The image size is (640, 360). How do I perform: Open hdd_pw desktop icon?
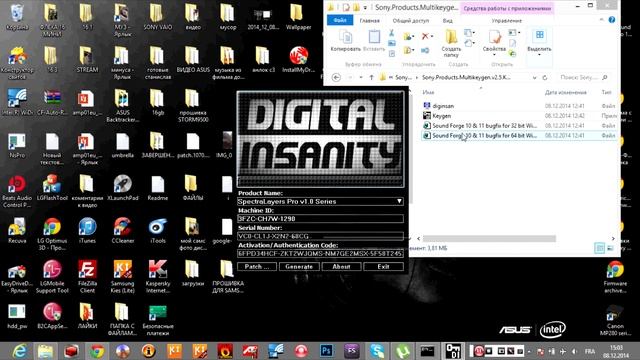pos(17,316)
